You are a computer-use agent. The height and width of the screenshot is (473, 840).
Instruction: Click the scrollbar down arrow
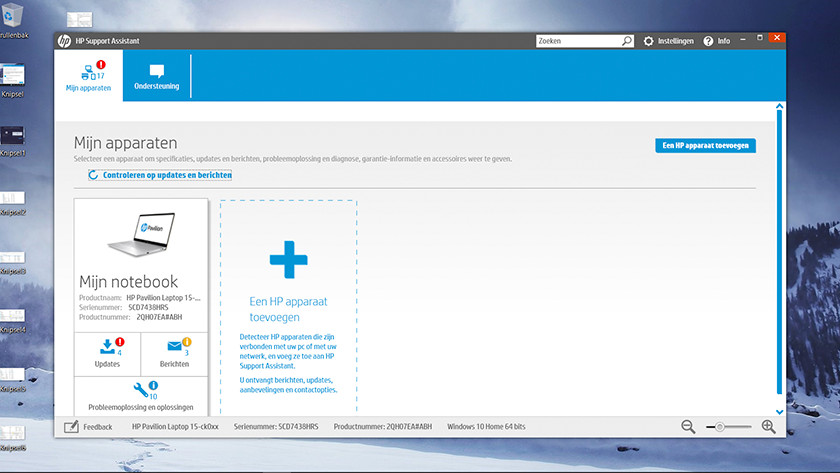(x=780, y=410)
